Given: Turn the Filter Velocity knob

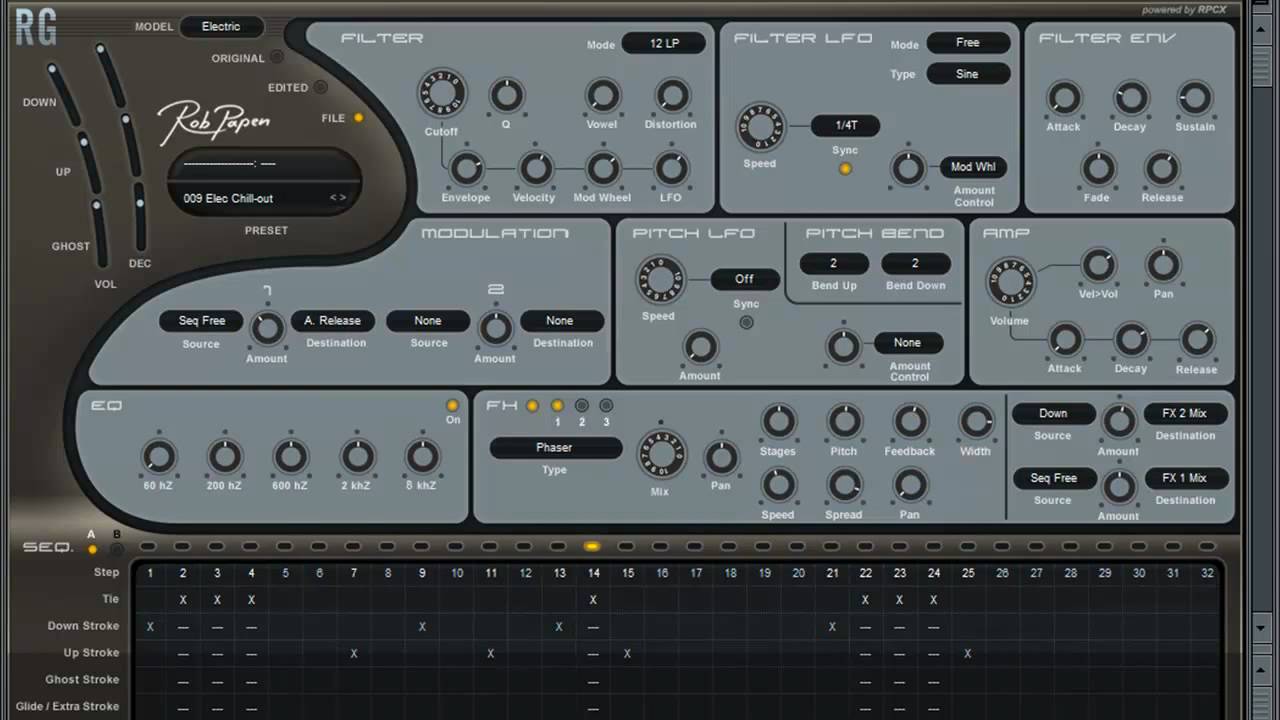Looking at the screenshot, I should click(x=534, y=169).
